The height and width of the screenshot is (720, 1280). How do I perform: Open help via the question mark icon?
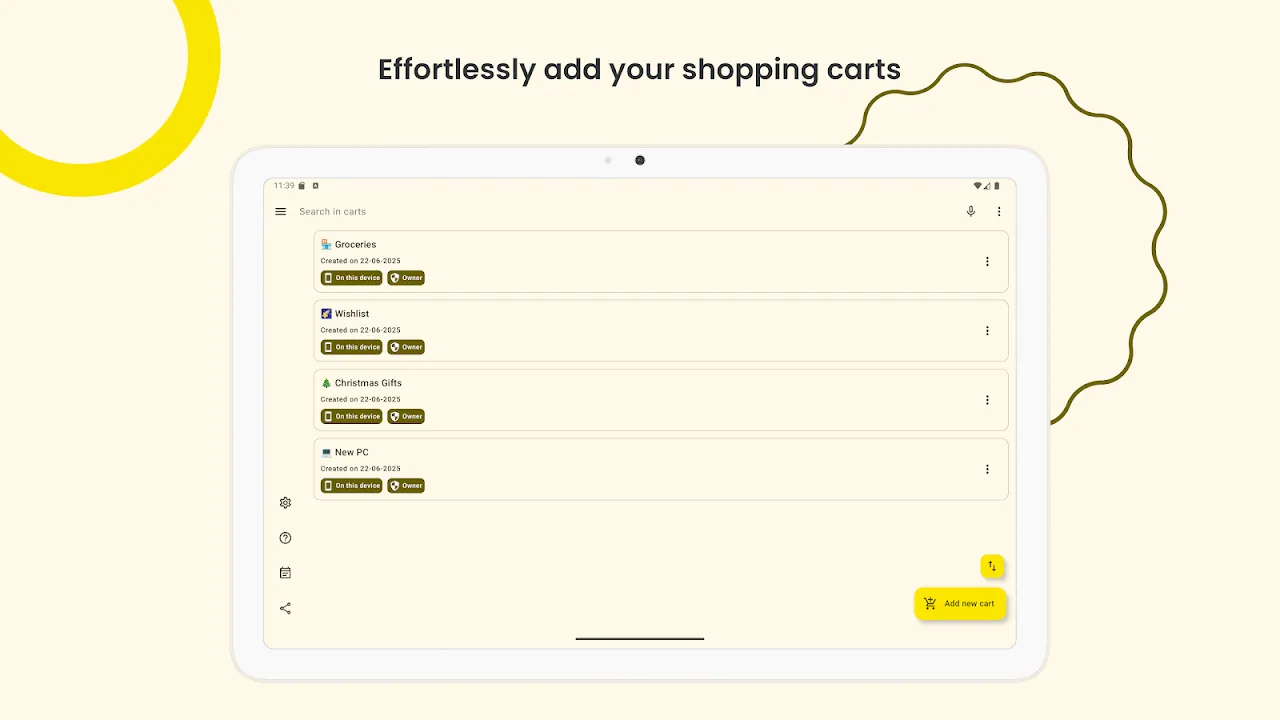[x=285, y=538]
